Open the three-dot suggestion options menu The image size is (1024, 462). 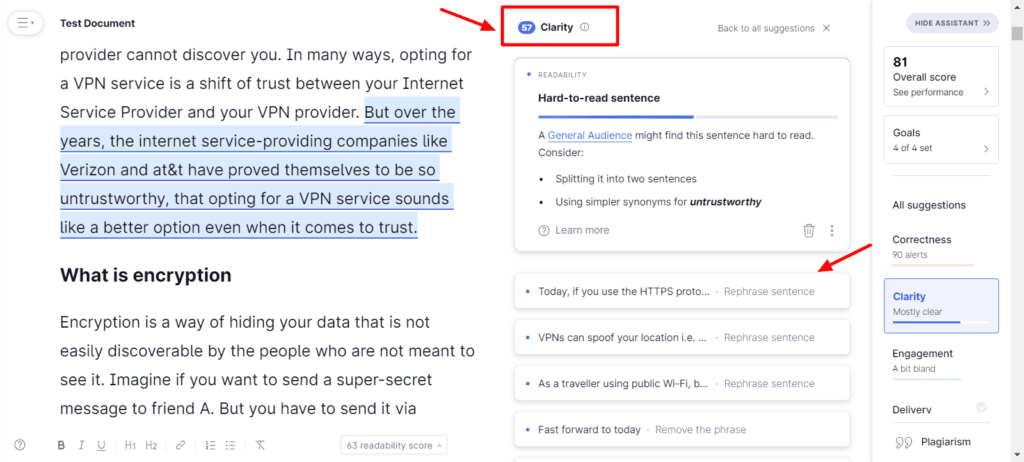tap(832, 230)
